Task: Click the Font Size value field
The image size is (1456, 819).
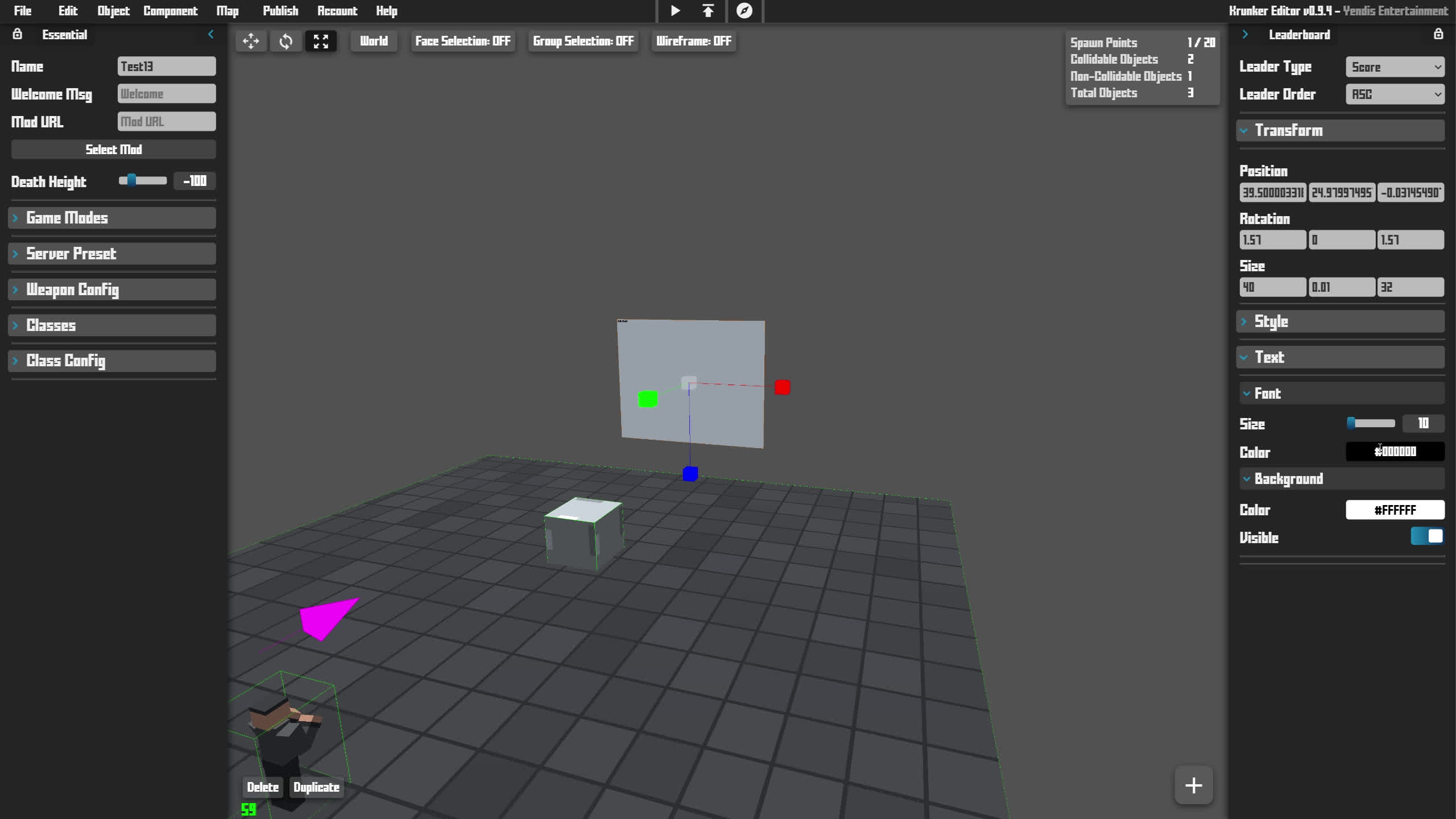Action: pyautogui.click(x=1423, y=423)
